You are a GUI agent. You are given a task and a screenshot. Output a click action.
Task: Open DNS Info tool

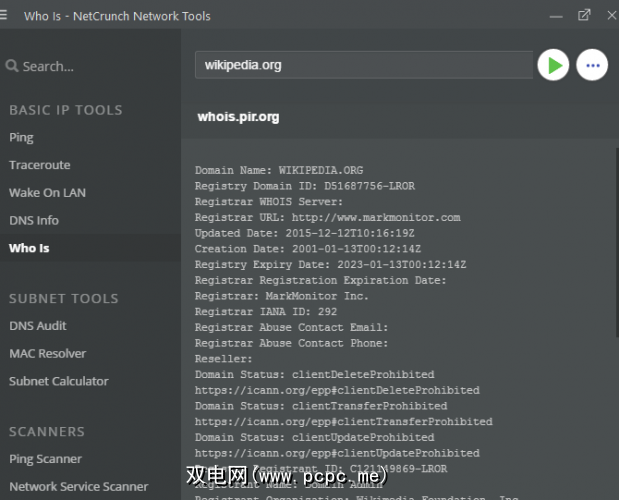click(x=34, y=220)
